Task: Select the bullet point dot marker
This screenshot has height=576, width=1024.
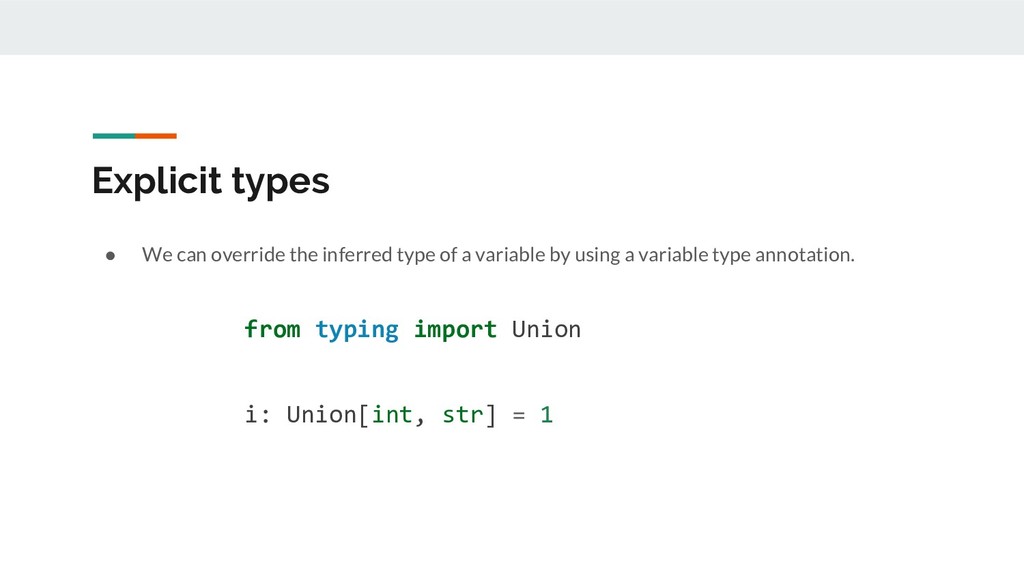Action: tap(112, 255)
